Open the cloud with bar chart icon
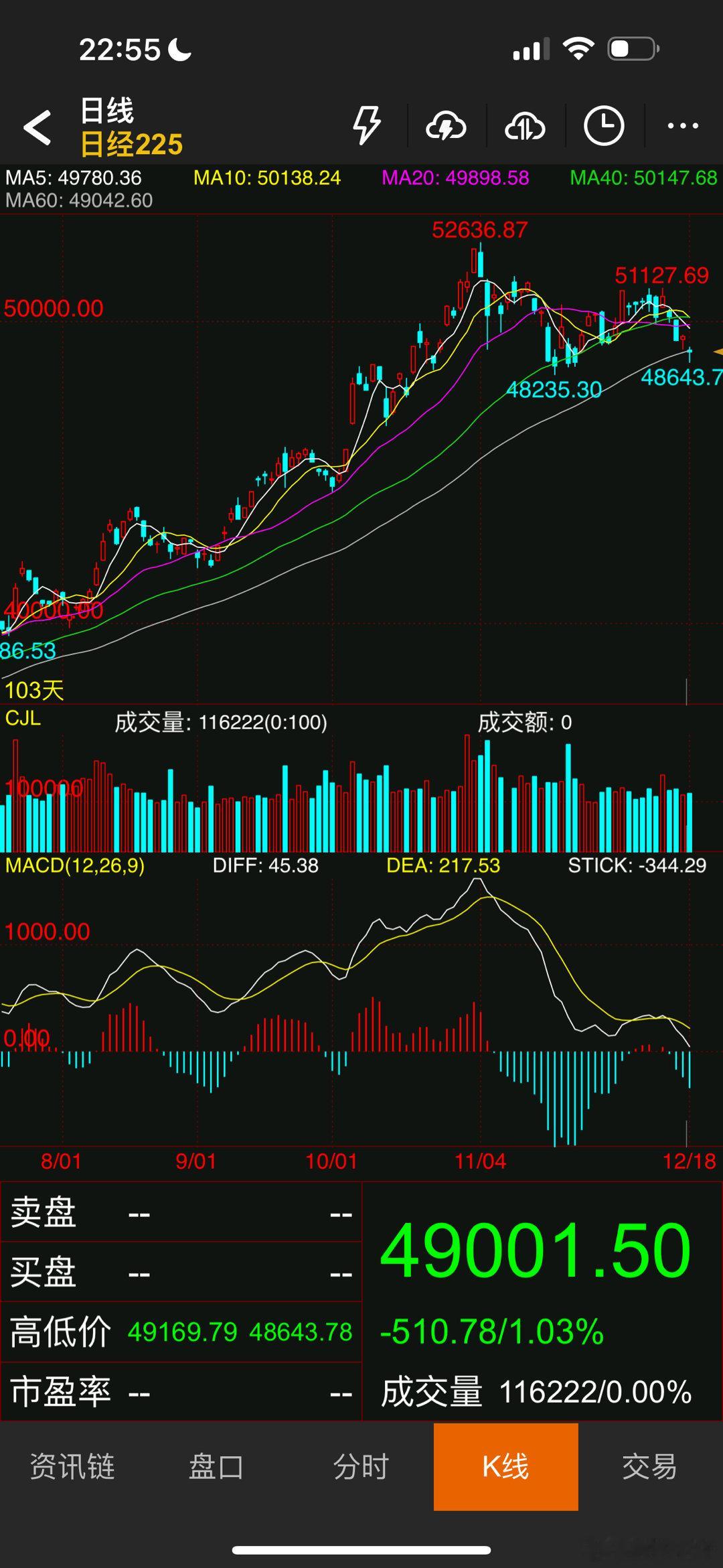 (x=525, y=125)
